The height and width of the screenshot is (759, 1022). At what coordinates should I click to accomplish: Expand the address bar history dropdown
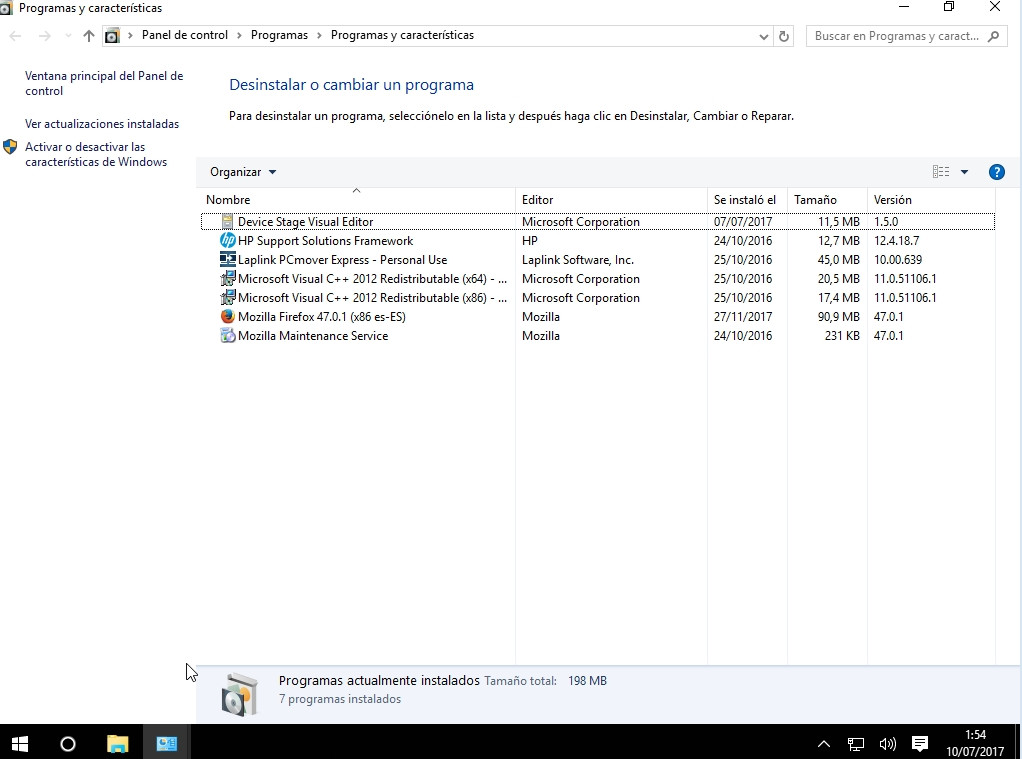click(764, 36)
